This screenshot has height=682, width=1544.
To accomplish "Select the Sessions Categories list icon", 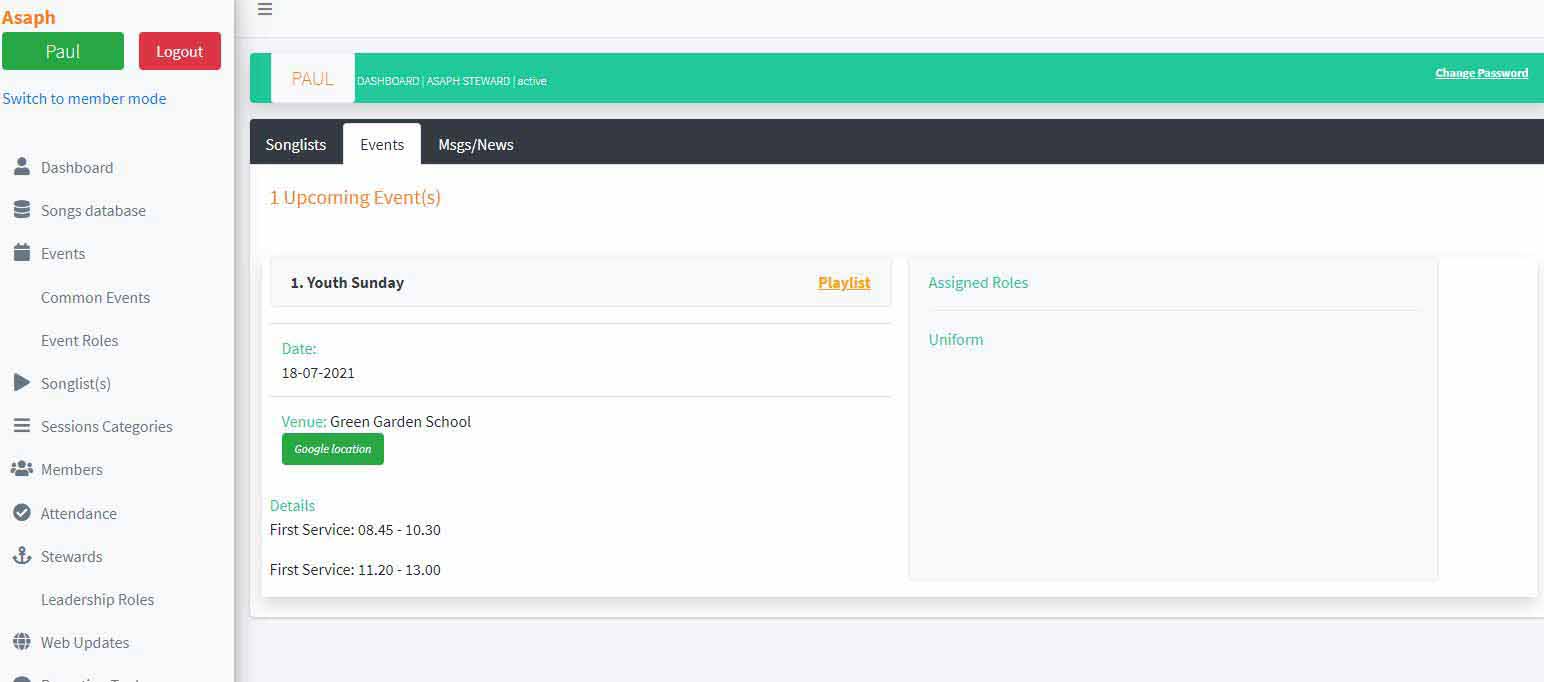I will coord(21,426).
